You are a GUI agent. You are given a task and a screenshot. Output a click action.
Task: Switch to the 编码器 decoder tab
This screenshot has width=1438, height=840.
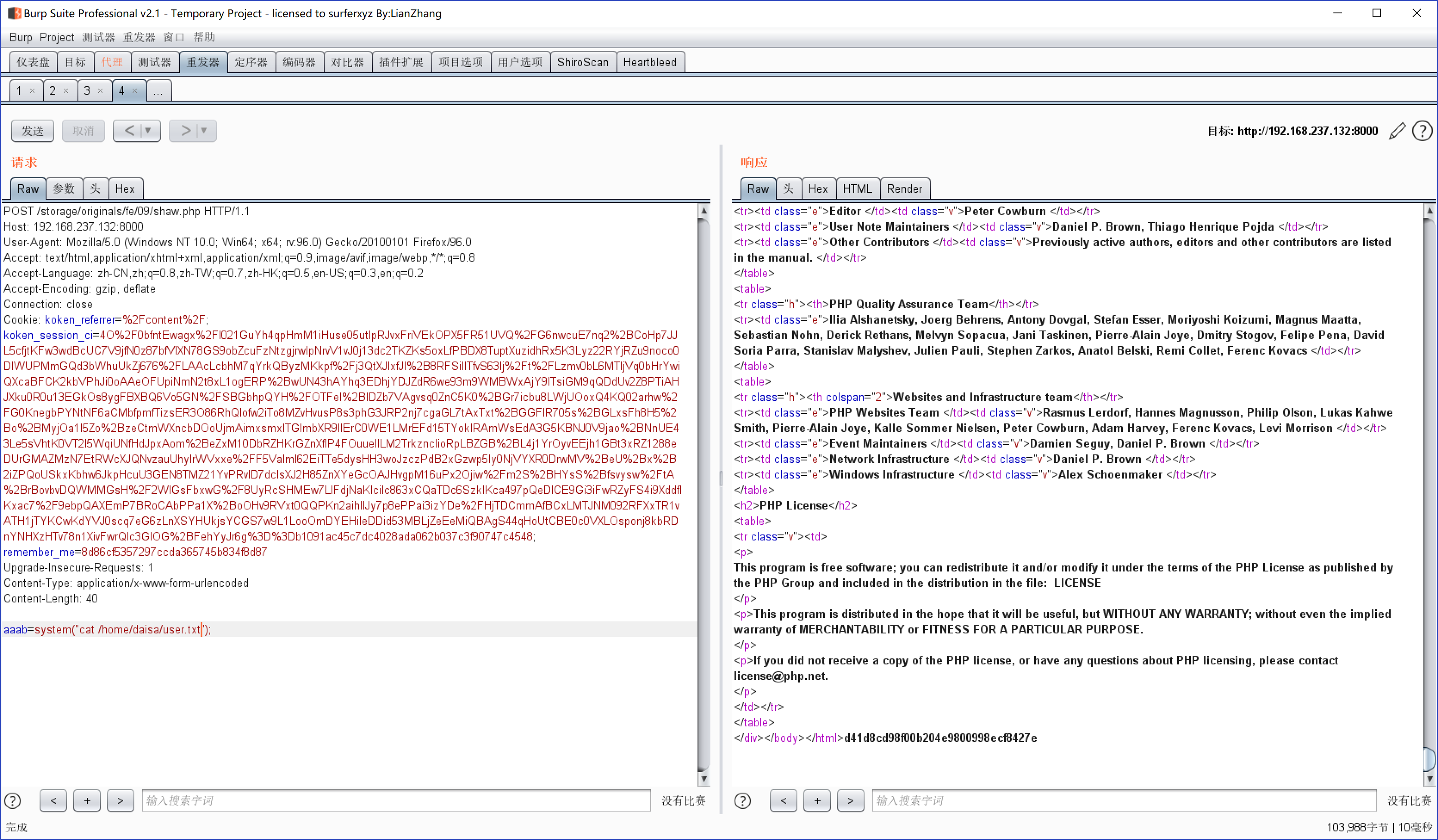(x=300, y=62)
